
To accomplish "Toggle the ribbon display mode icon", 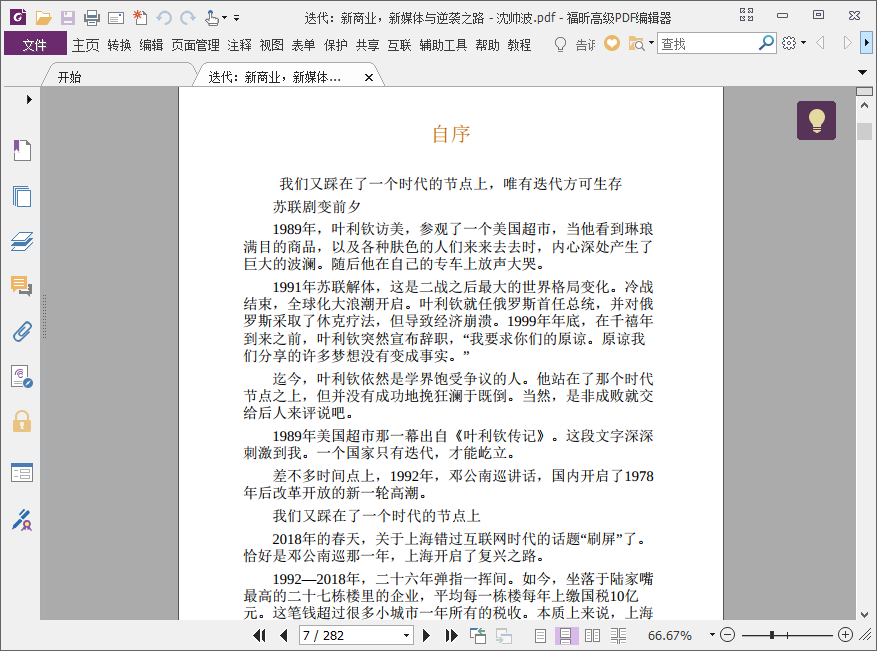I will click(x=746, y=15).
